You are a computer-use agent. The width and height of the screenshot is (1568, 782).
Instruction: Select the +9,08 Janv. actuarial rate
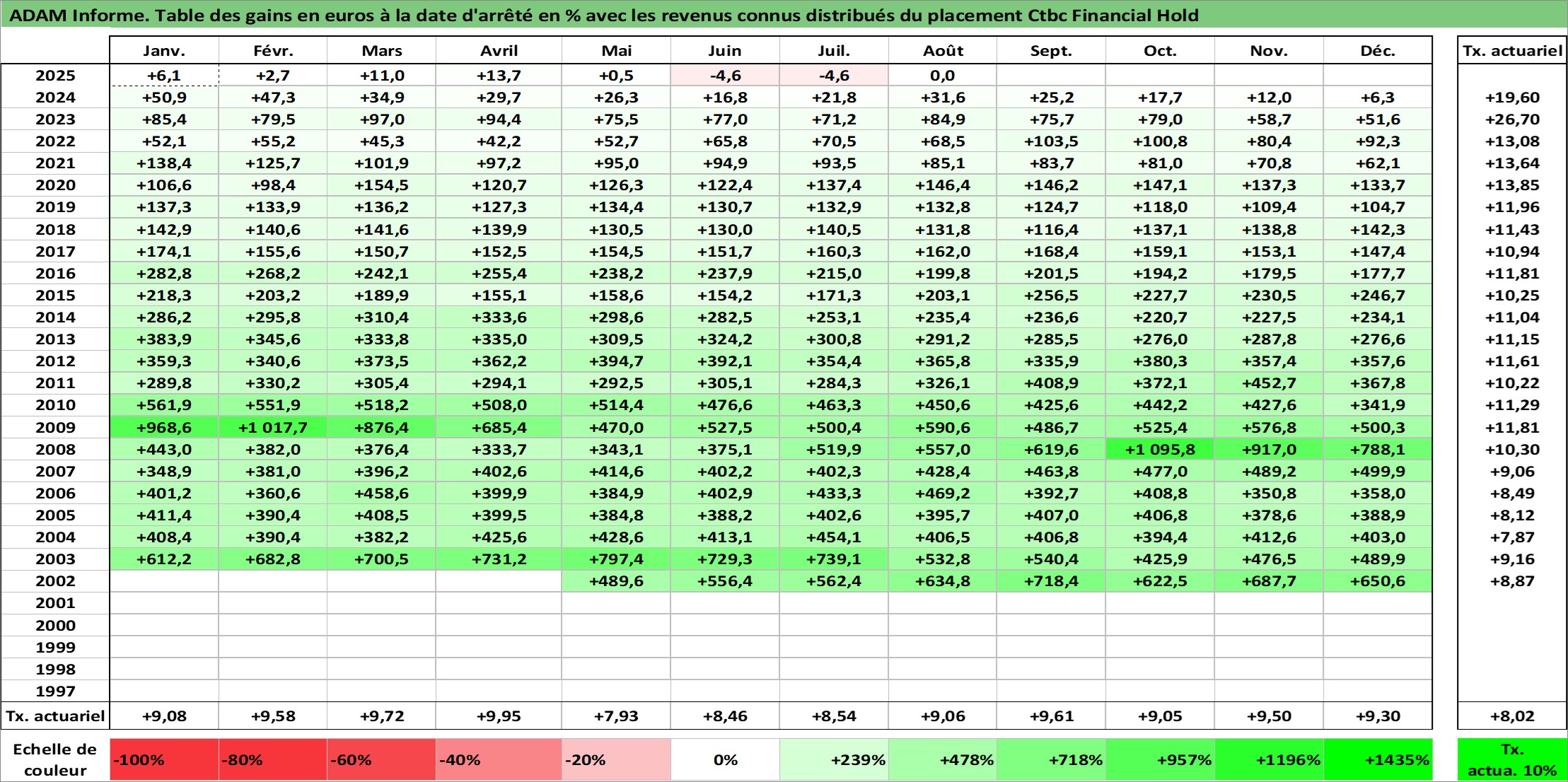(164, 716)
